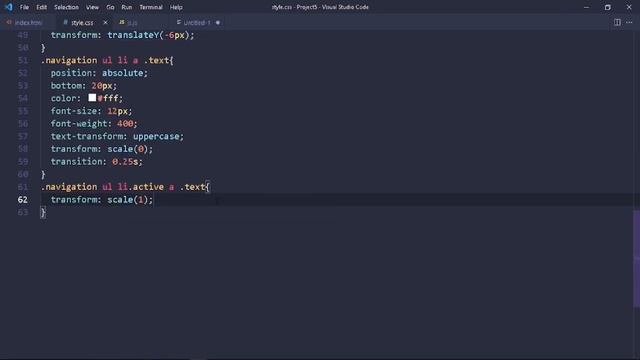Open the Go menu
The height and width of the screenshot is (360, 640).
(x=110, y=7)
